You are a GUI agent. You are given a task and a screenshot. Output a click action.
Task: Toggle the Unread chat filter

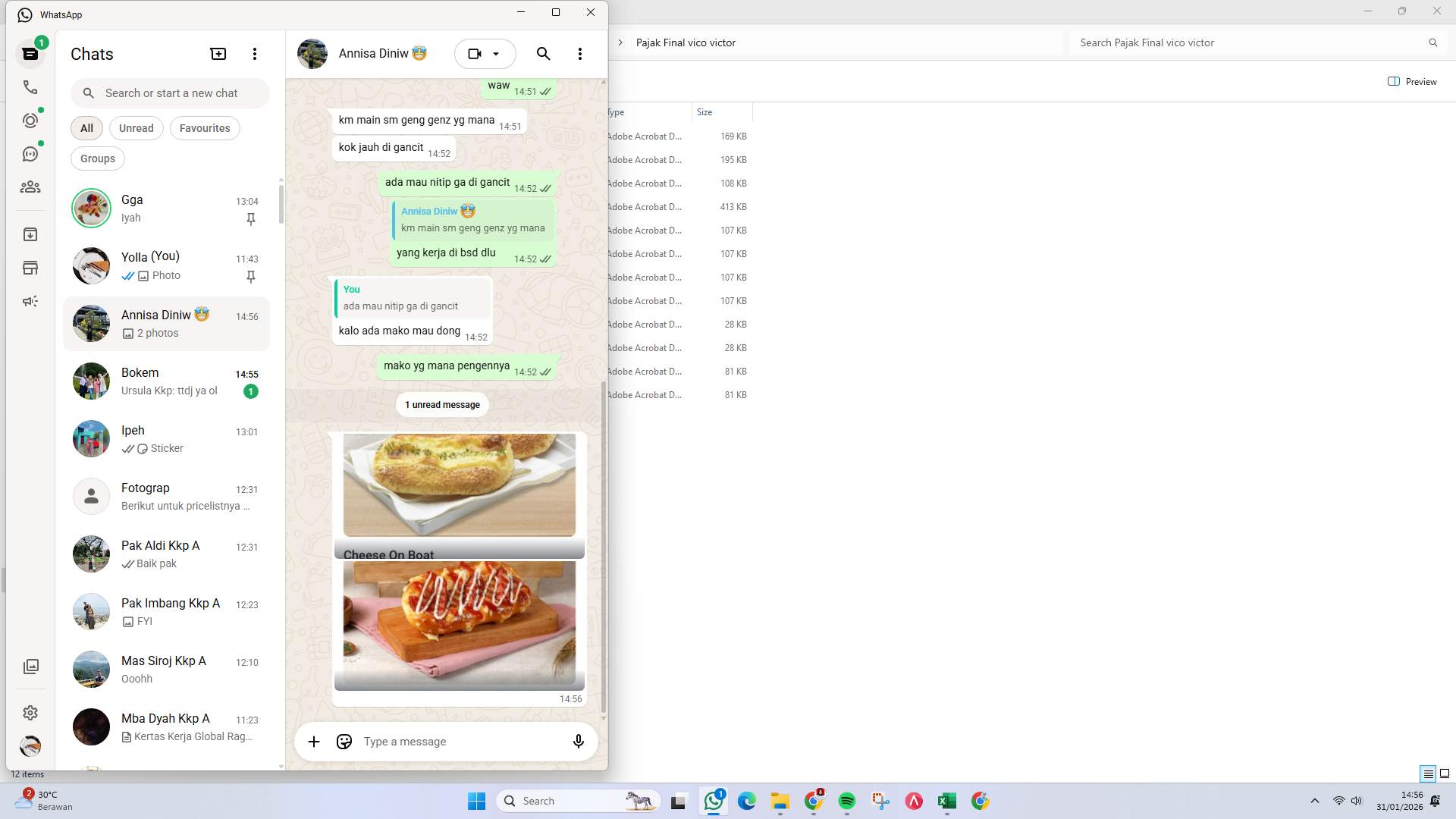(x=136, y=128)
